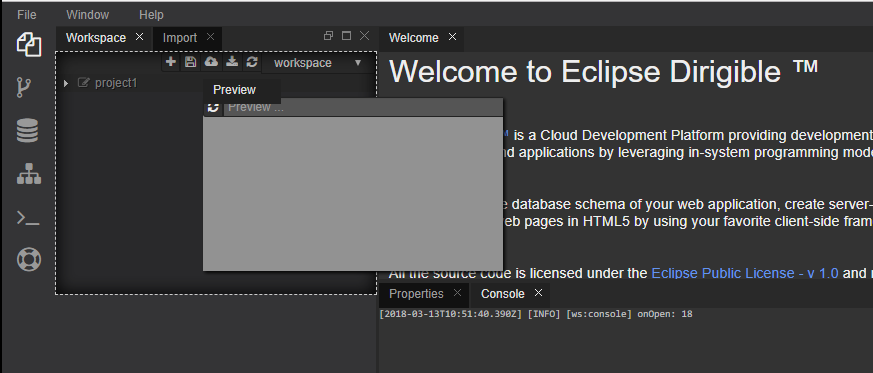Open the Eclipse Public License link
The image size is (873, 373).
click(744, 273)
